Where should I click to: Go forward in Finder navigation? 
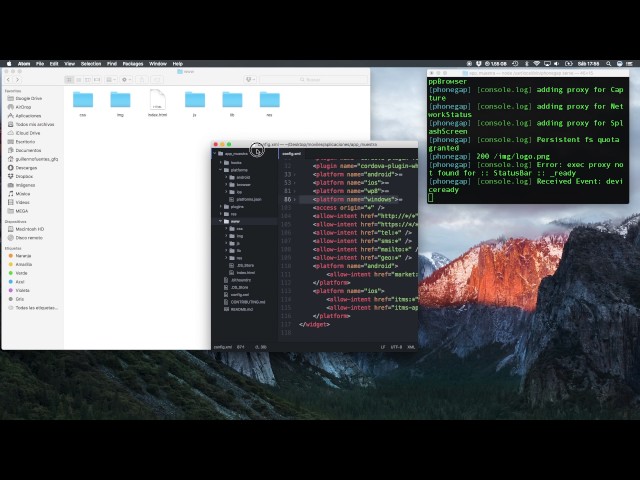(17, 80)
